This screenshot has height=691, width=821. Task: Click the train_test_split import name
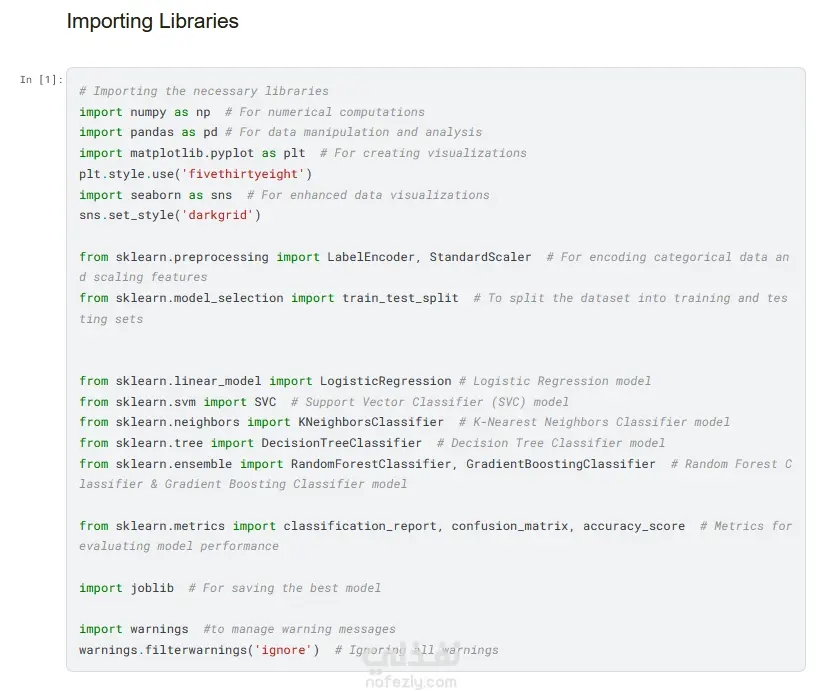[x=400, y=298]
